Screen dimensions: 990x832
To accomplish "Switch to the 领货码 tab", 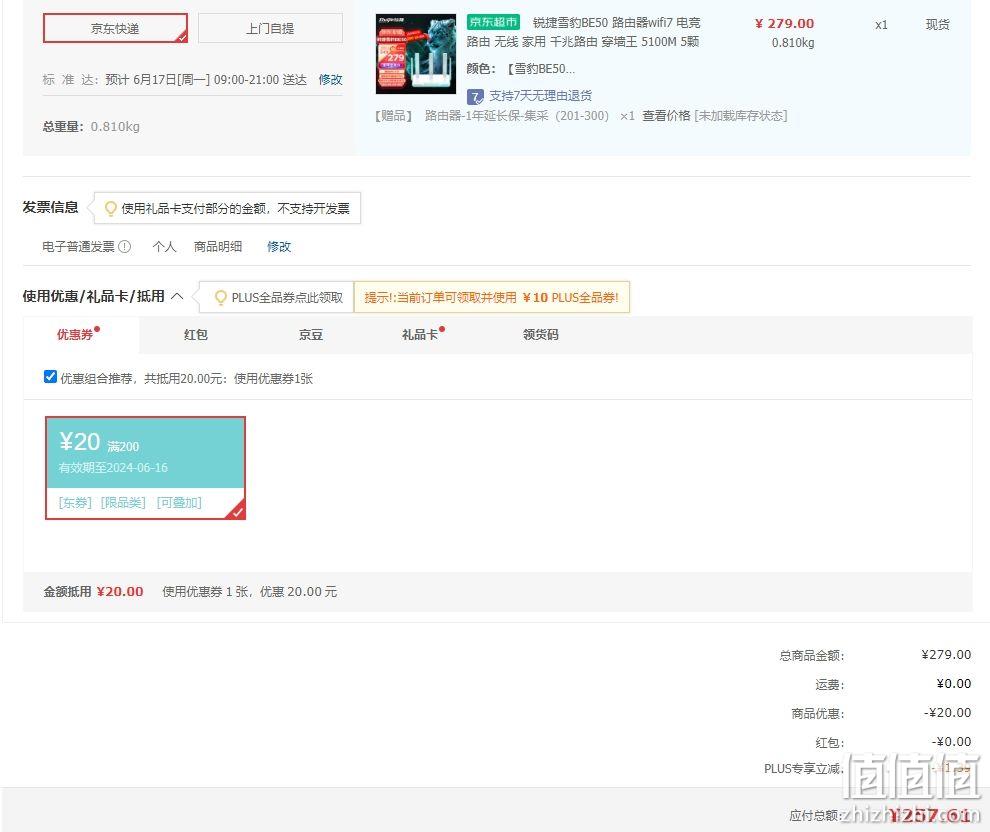I will (540, 335).
